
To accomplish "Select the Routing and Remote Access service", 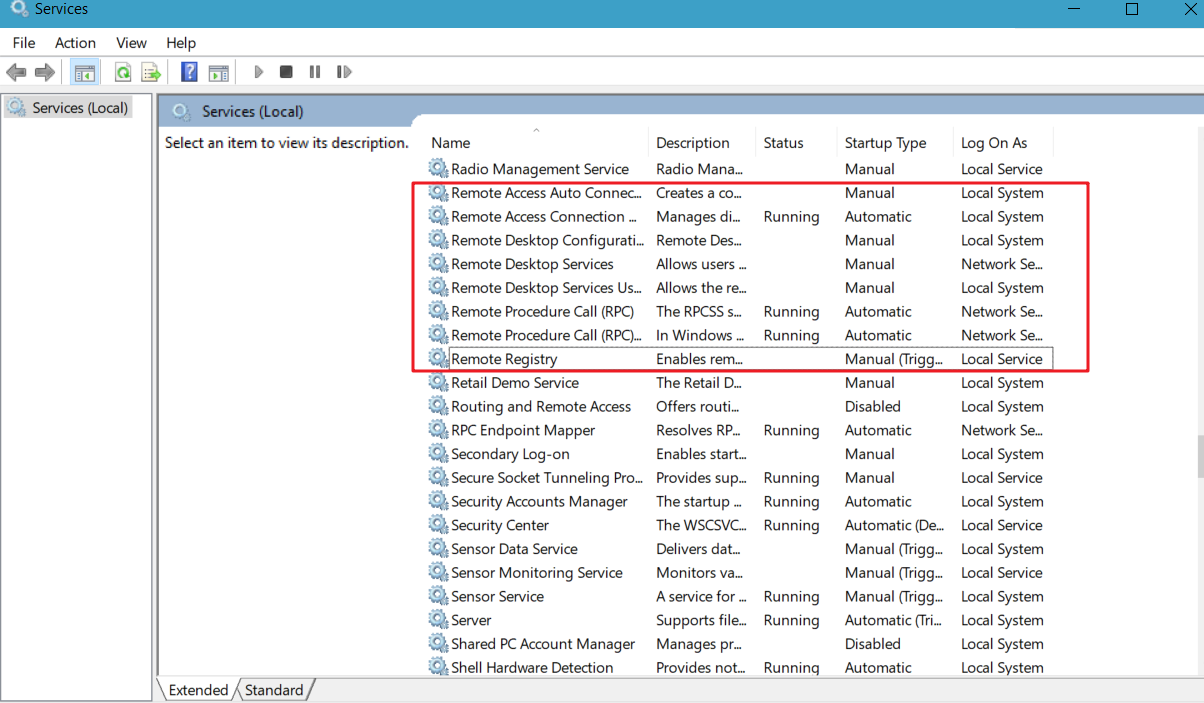I will click(x=541, y=406).
